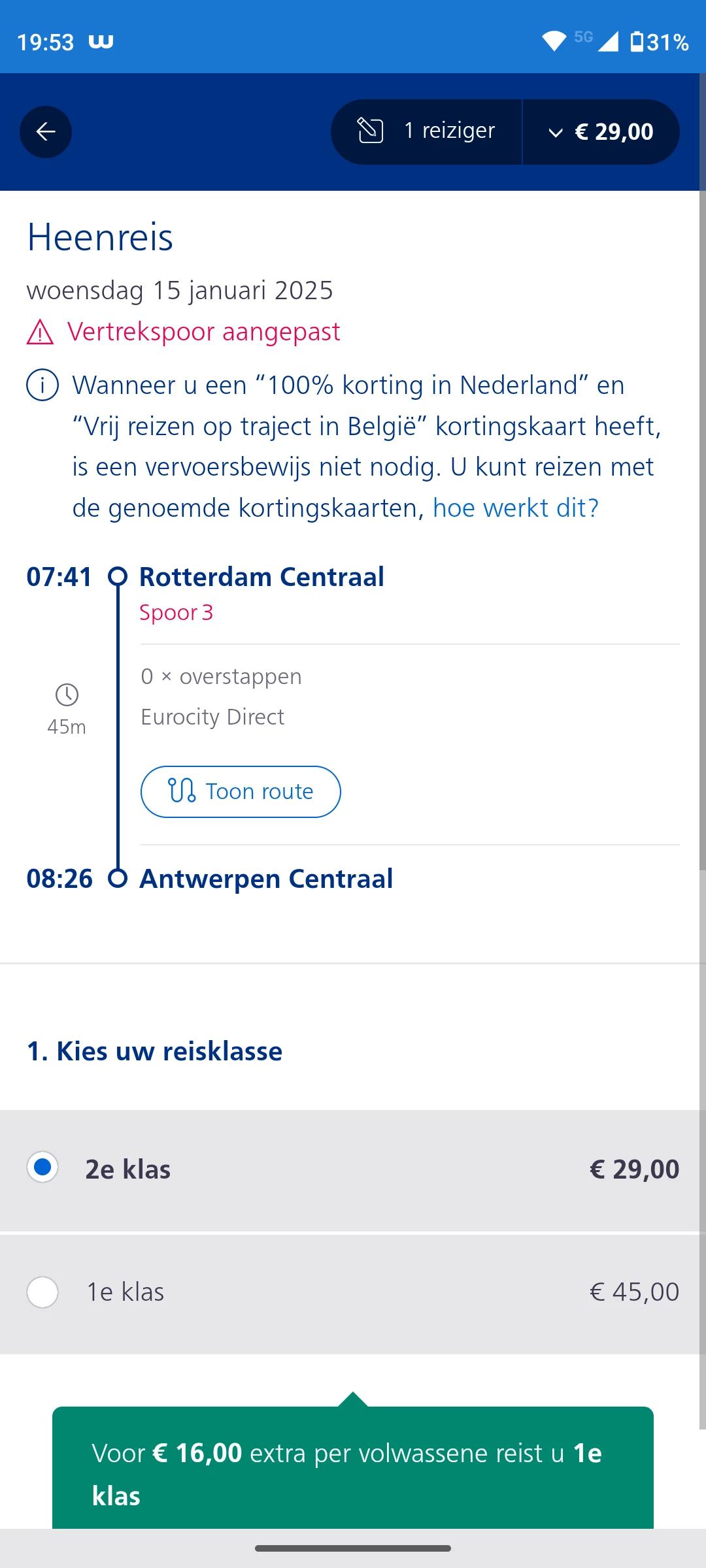Screen dimensions: 706x1568
Task: Tap the route icon in Toon route
Action: [x=182, y=791]
